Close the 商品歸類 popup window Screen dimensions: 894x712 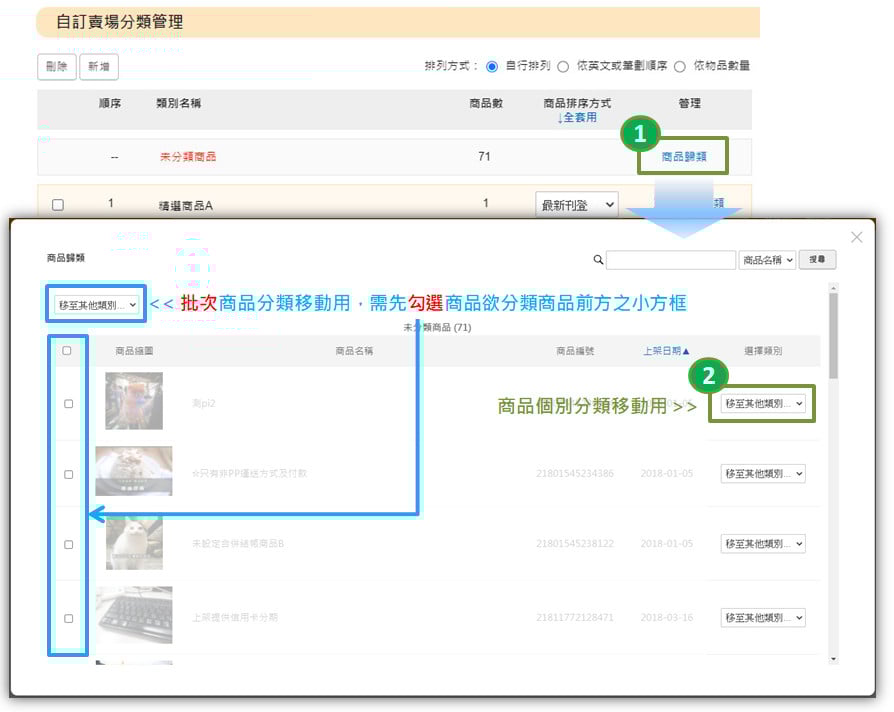[x=856, y=238]
